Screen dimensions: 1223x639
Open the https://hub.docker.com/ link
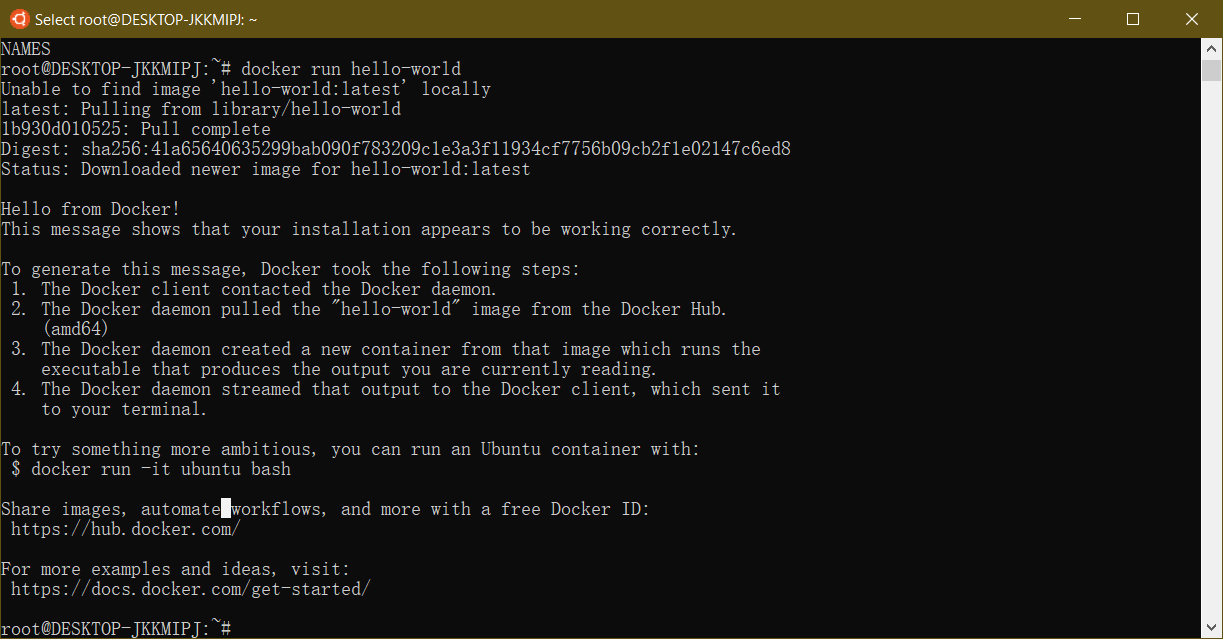[125, 529]
